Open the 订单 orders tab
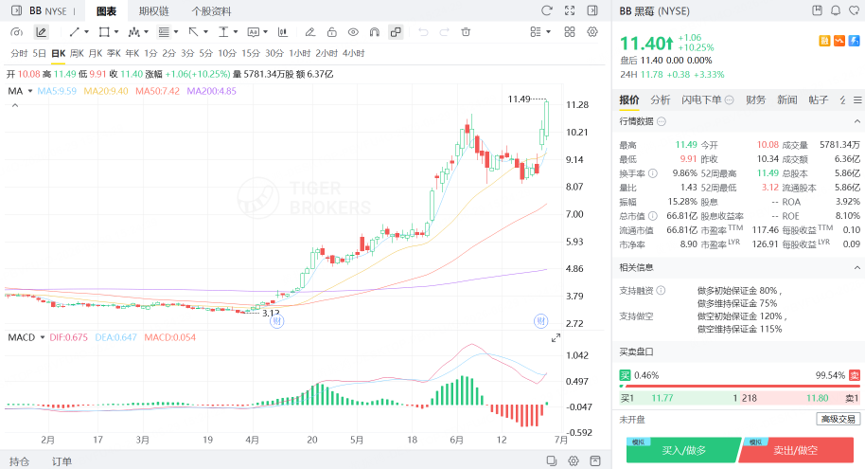 62,461
